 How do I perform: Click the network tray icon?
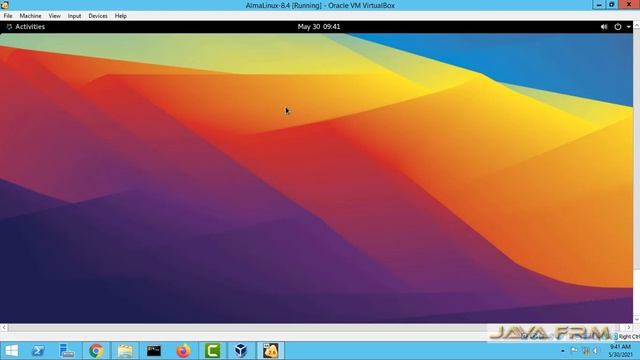586,351
